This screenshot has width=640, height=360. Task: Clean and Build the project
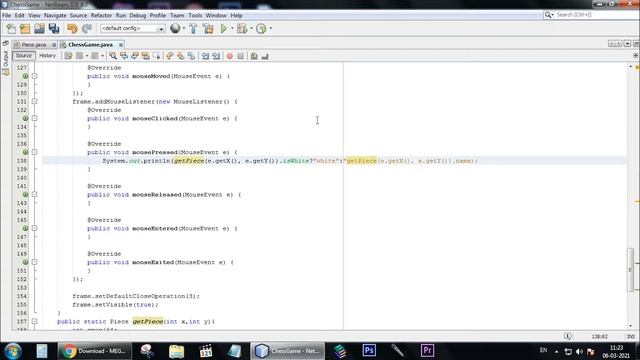pyautogui.click(x=208, y=29)
